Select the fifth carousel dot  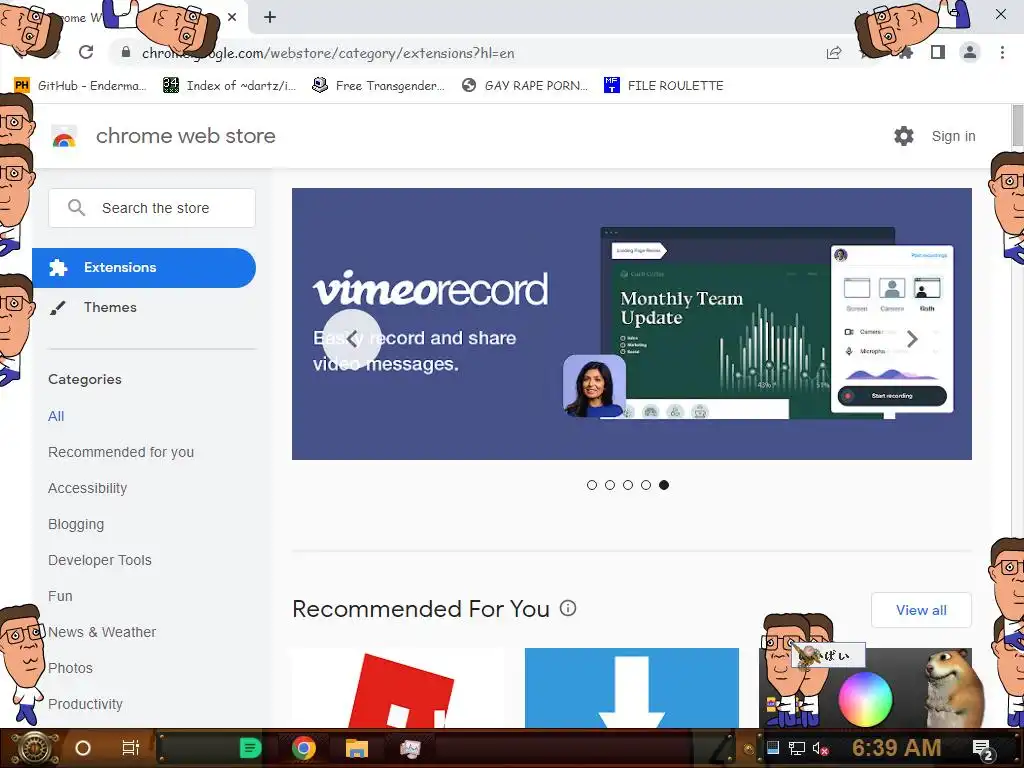point(664,485)
